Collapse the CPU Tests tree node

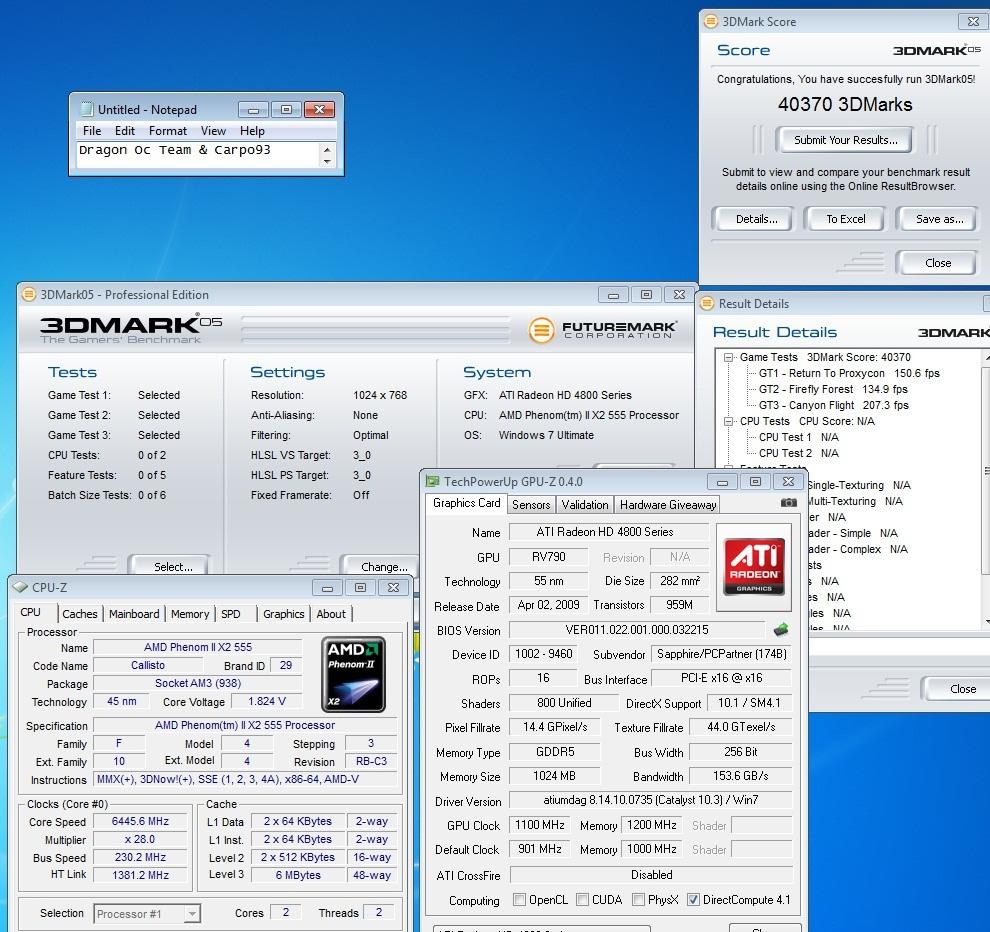[x=729, y=421]
